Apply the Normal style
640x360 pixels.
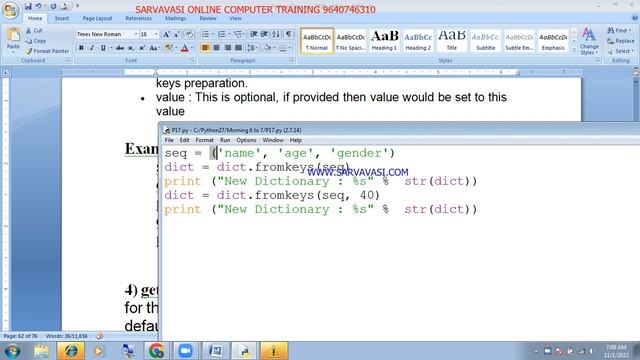[317, 40]
